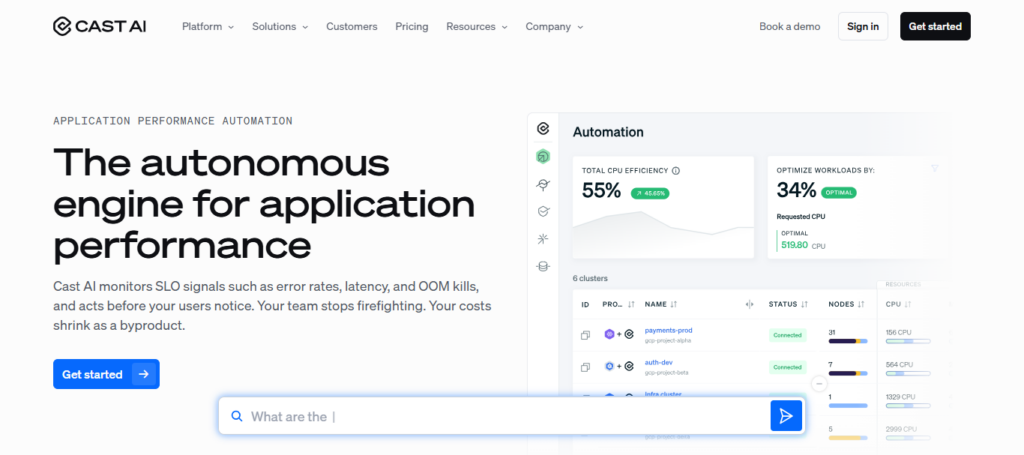The image size is (1024, 455).
Task: Click the database icon in dashboard sidebar
Action: coord(543,266)
